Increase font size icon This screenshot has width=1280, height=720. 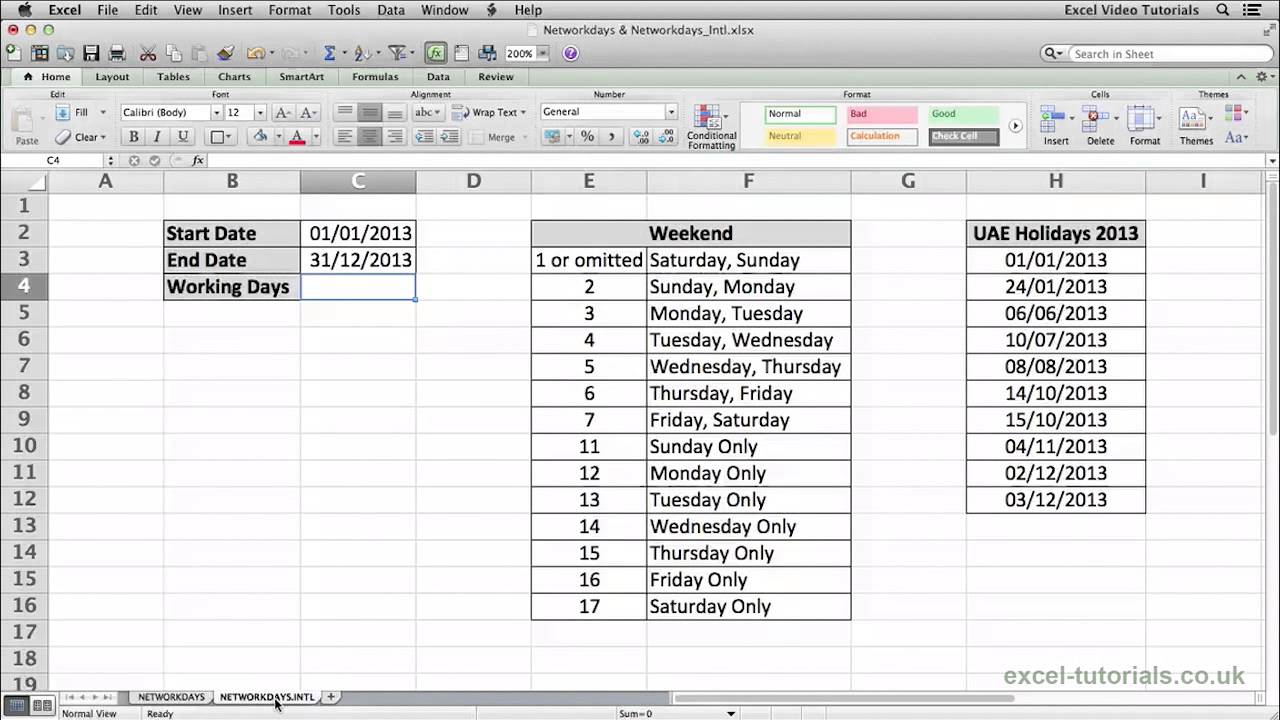click(283, 113)
